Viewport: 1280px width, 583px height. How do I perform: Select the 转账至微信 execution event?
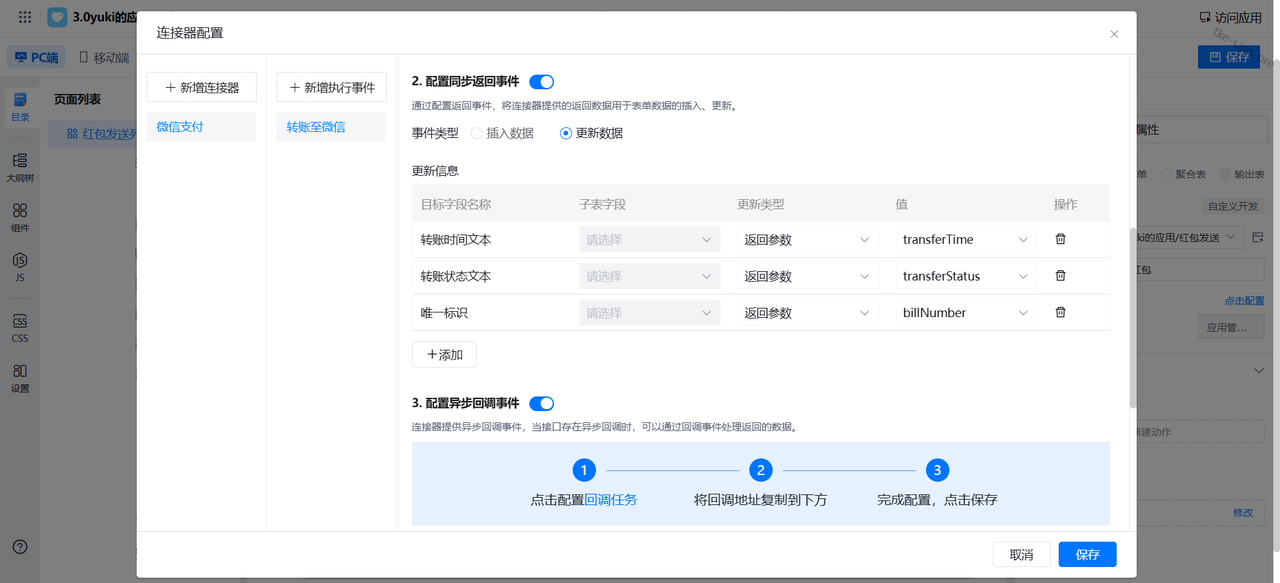331,127
